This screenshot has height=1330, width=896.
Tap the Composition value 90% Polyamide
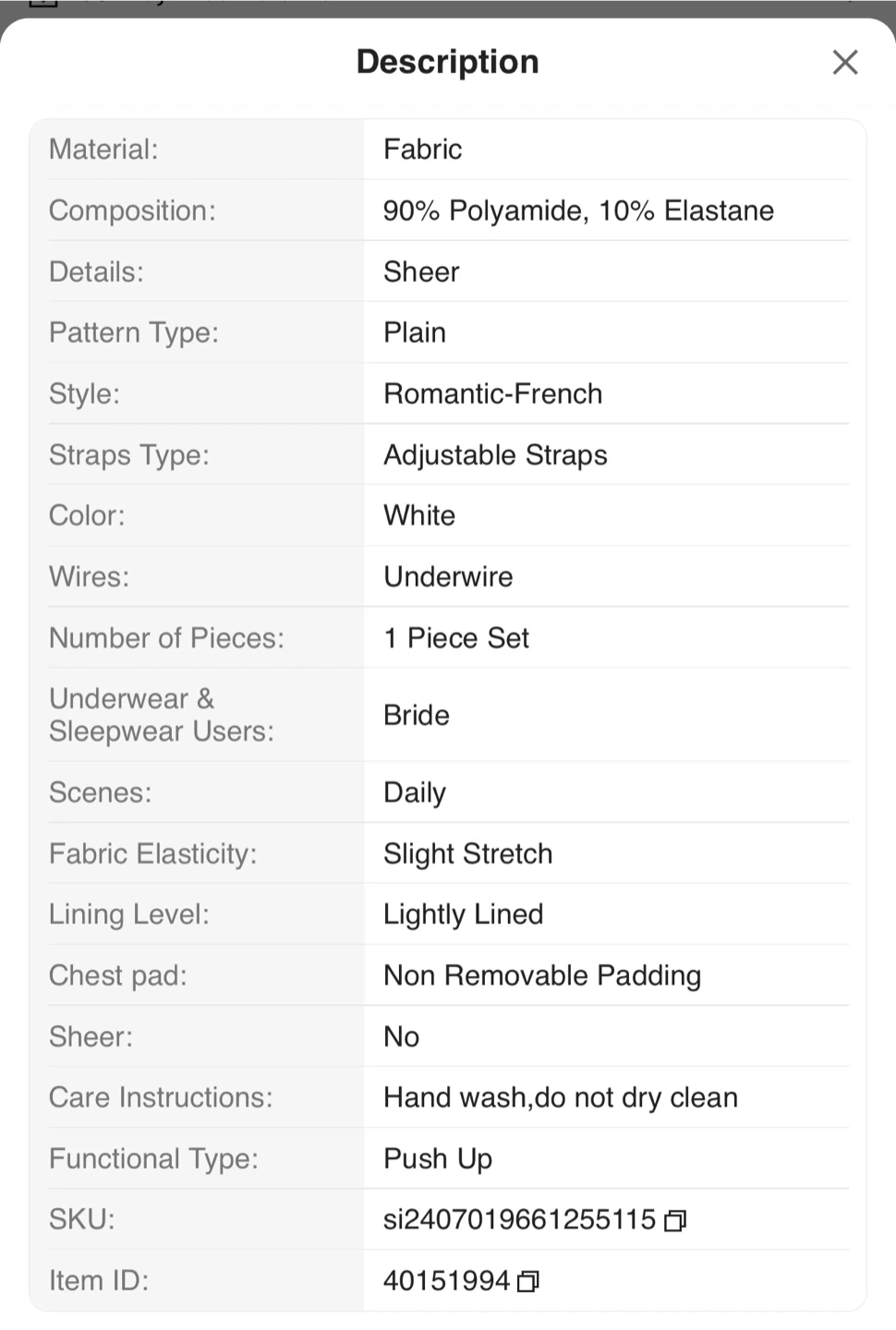click(x=578, y=211)
